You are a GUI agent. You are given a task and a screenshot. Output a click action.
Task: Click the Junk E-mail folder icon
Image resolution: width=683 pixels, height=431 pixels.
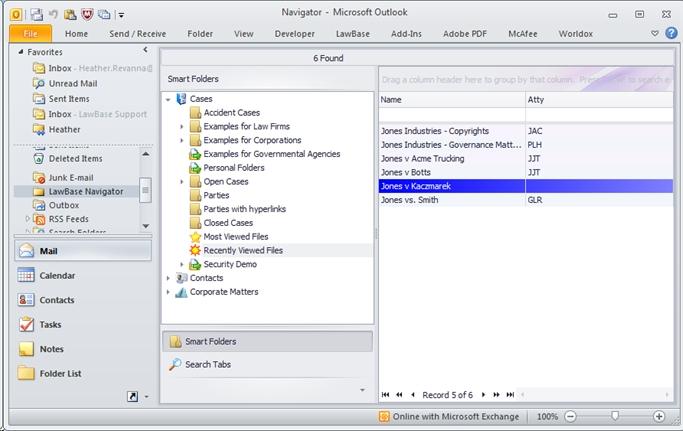tap(39, 177)
